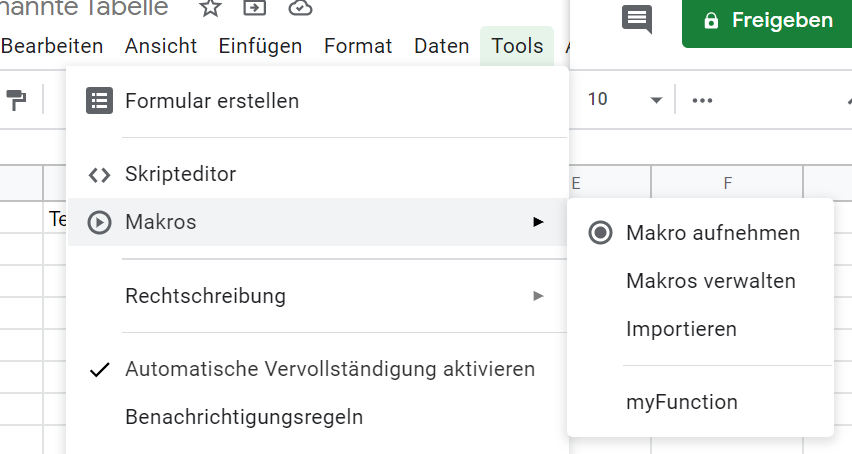Open the Einfügen menu
The height and width of the screenshot is (454, 852).
pyautogui.click(x=260, y=46)
